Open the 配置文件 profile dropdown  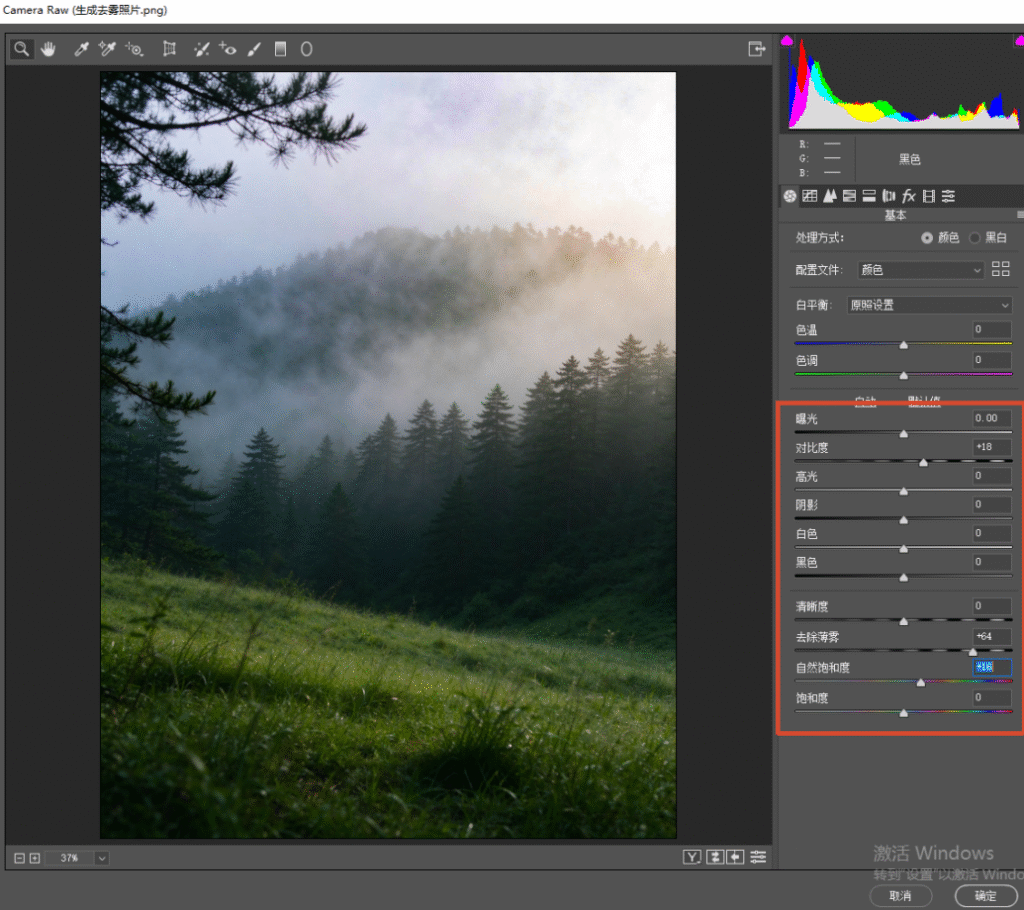click(x=920, y=270)
